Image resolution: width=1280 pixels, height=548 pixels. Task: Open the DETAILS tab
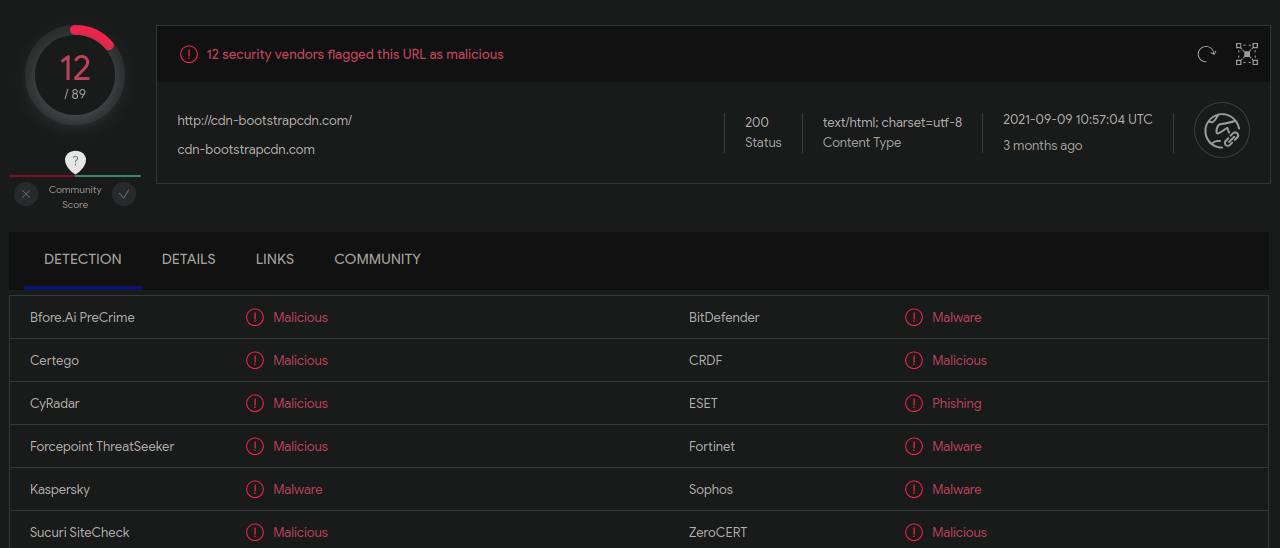pyautogui.click(x=189, y=259)
